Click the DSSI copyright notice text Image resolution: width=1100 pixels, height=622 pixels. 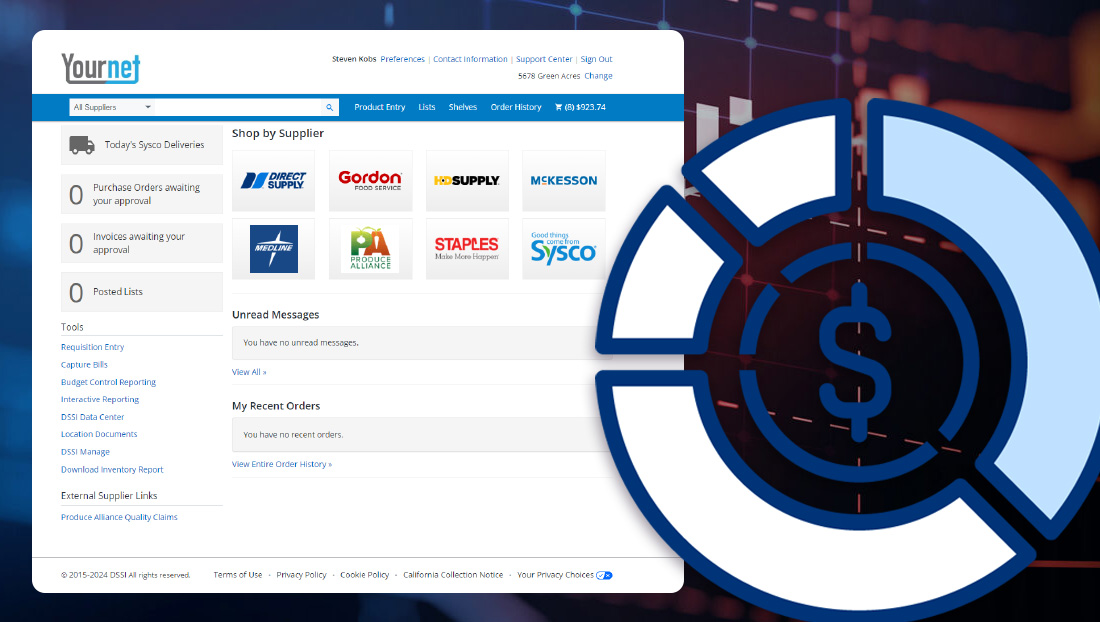[126, 575]
